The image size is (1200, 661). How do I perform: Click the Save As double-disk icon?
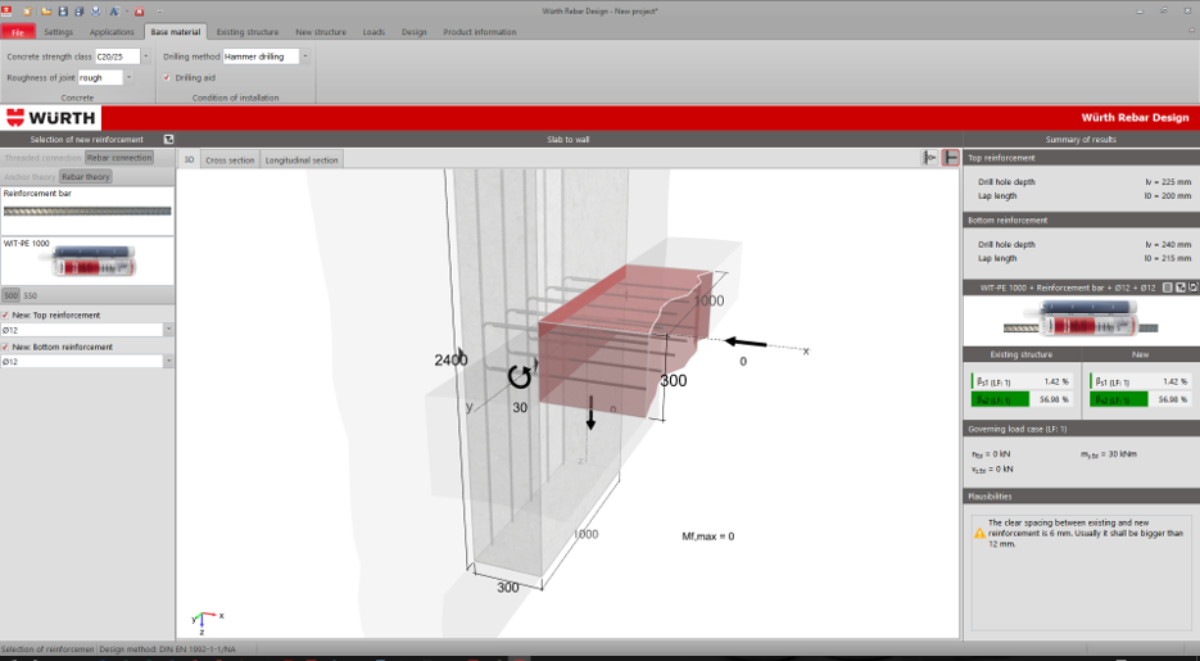(79, 11)
